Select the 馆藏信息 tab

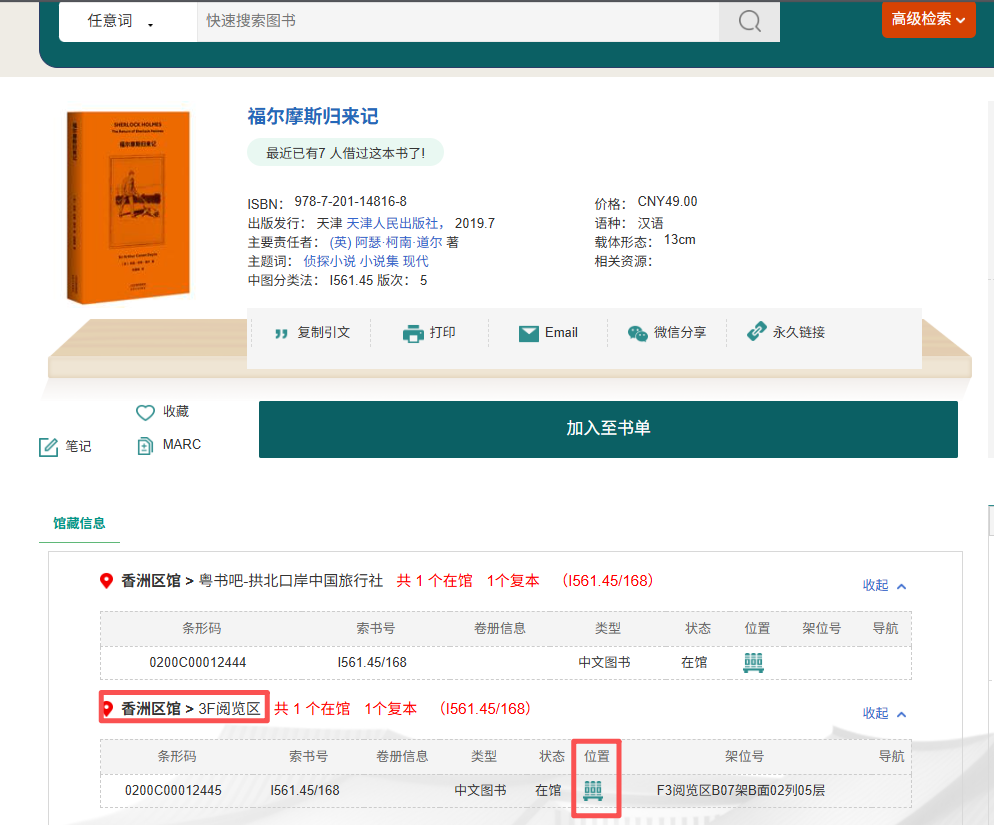[79, 523]
